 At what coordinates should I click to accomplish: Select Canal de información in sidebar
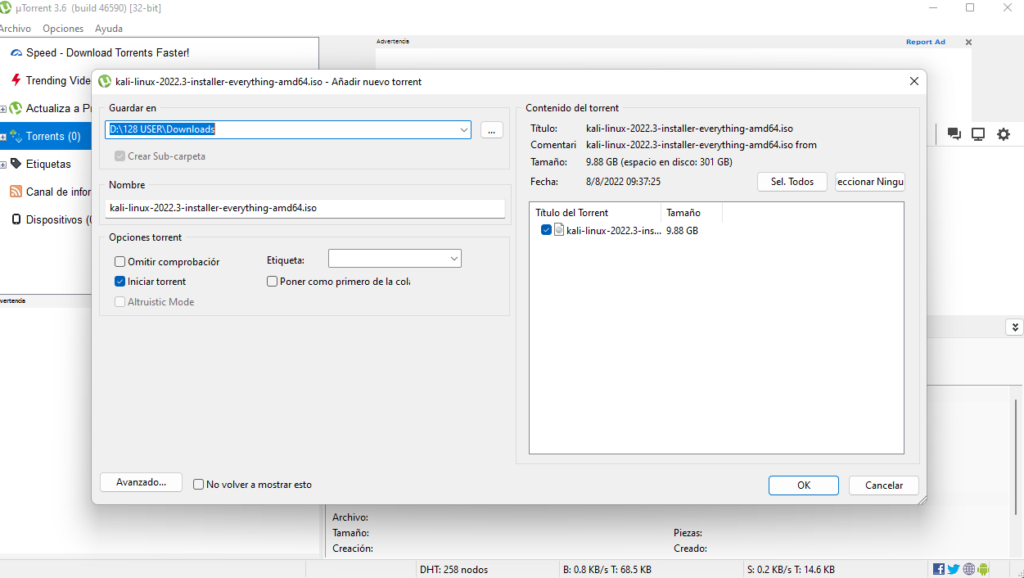click(x=58, y=191)
